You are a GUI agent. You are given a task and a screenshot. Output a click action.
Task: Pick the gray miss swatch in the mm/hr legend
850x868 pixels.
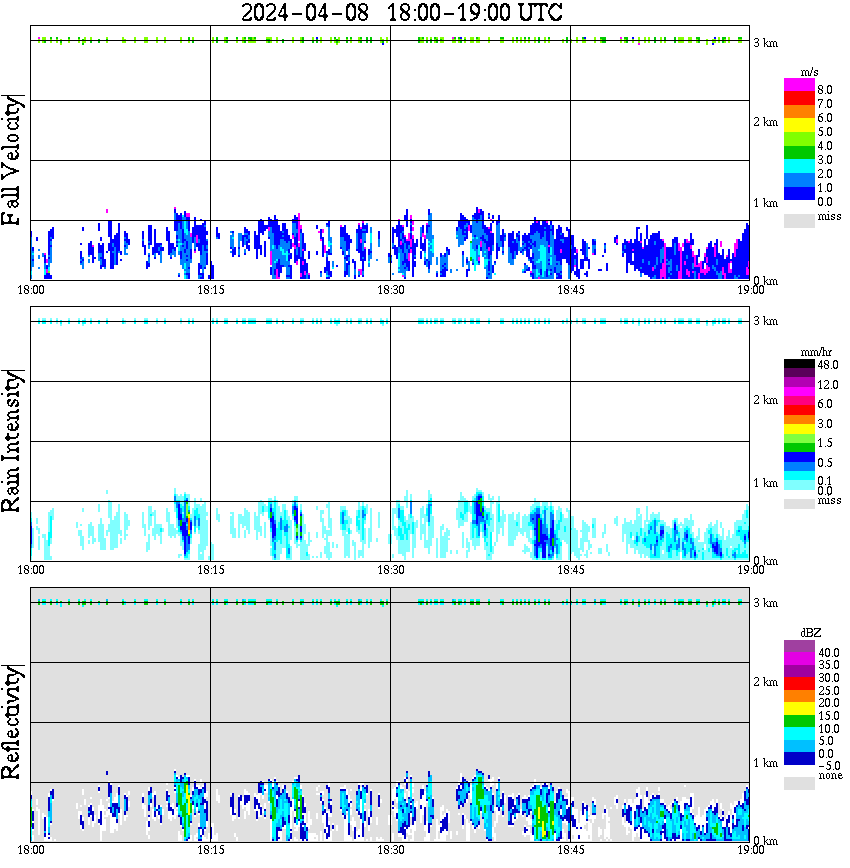click(x=799, y=504)
